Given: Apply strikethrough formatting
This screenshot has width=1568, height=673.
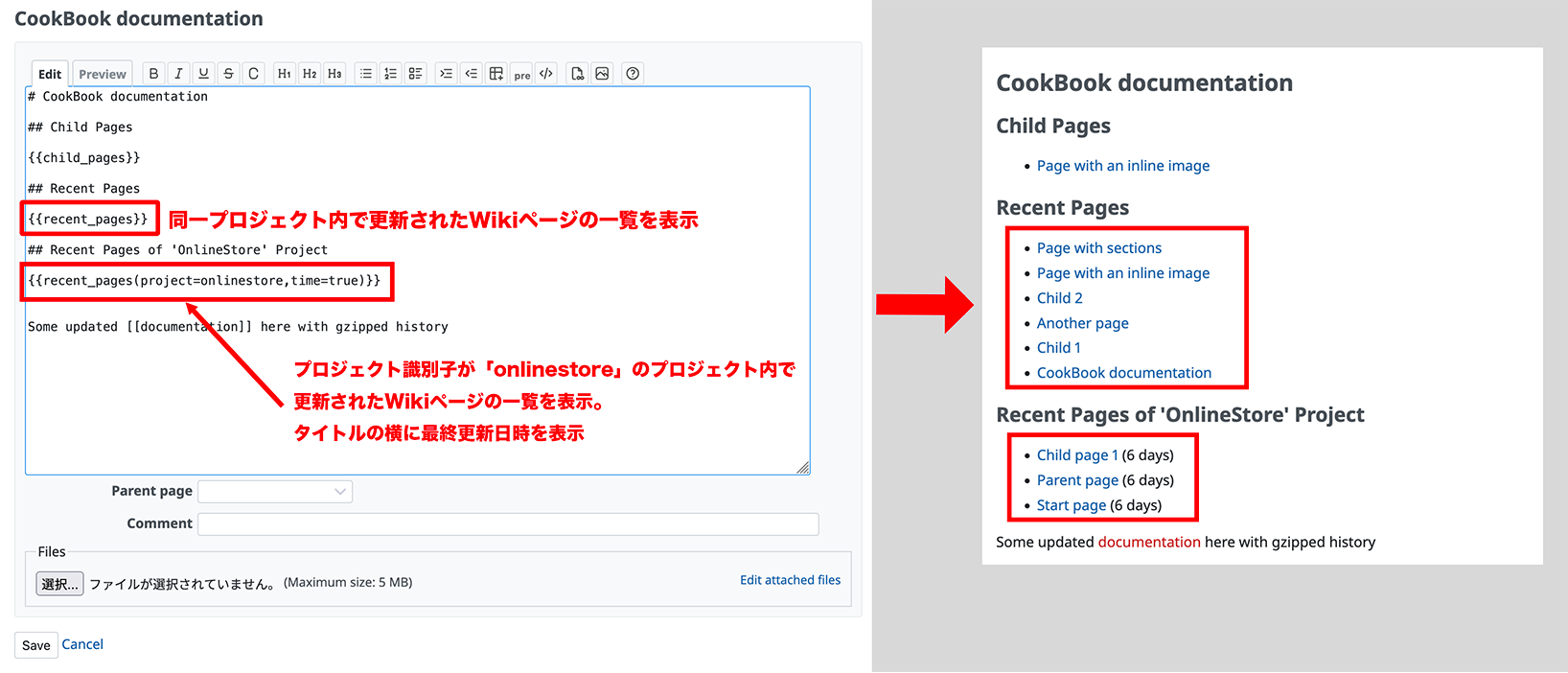Looking at the screenshot, I should click(228, 74).
